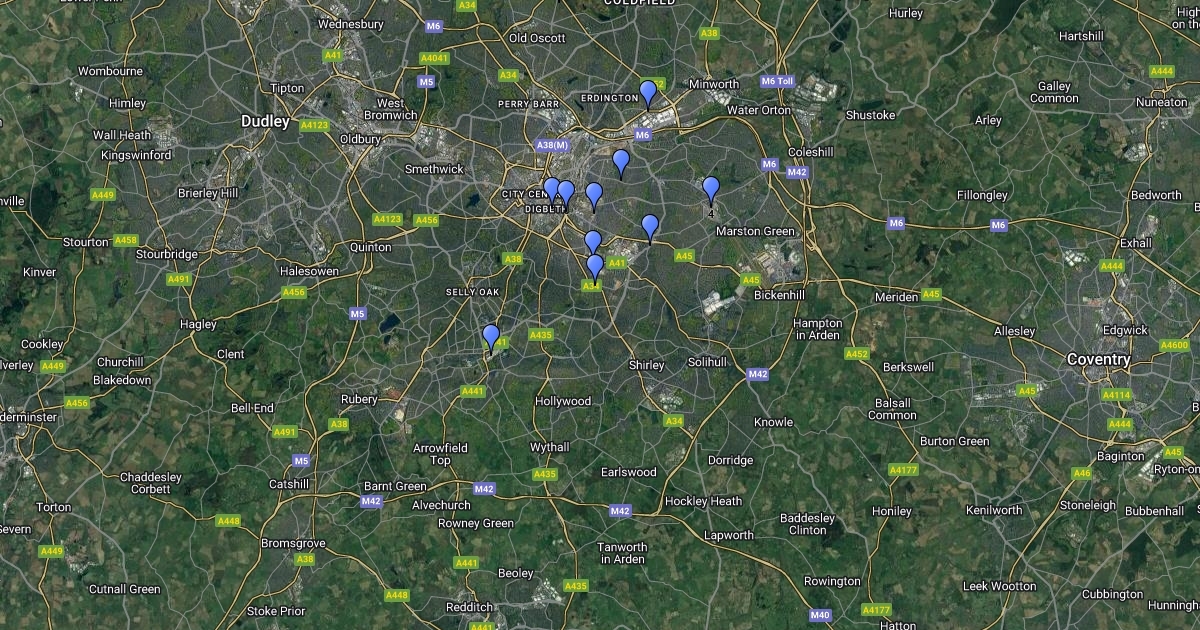Click the marker overlapping the City Centre label
The image size is (1200, 630).
(551, 191)
